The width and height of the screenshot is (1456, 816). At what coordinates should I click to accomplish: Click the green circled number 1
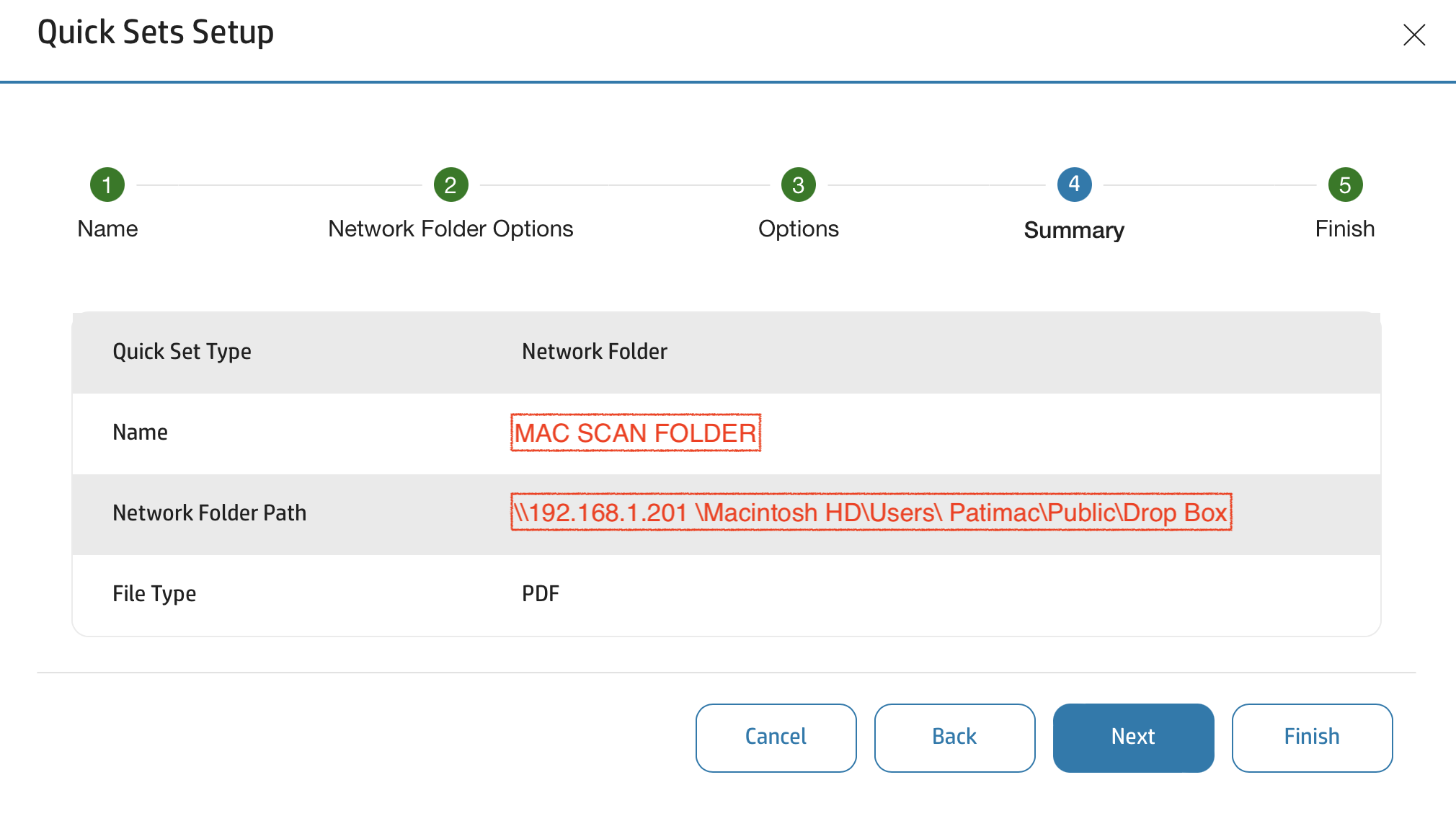coord(107,185)
